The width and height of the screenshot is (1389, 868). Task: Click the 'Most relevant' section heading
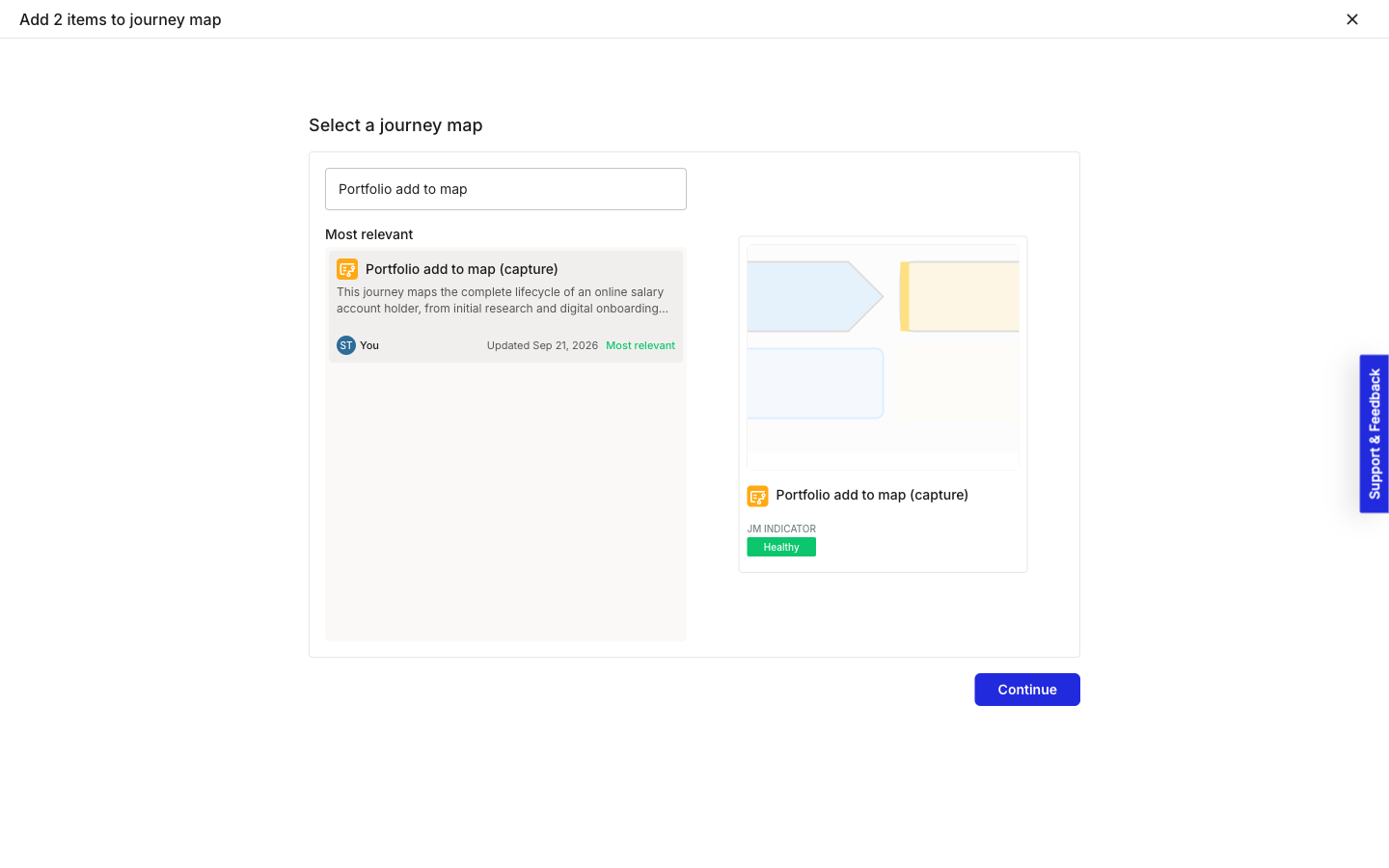pos(368,234)
